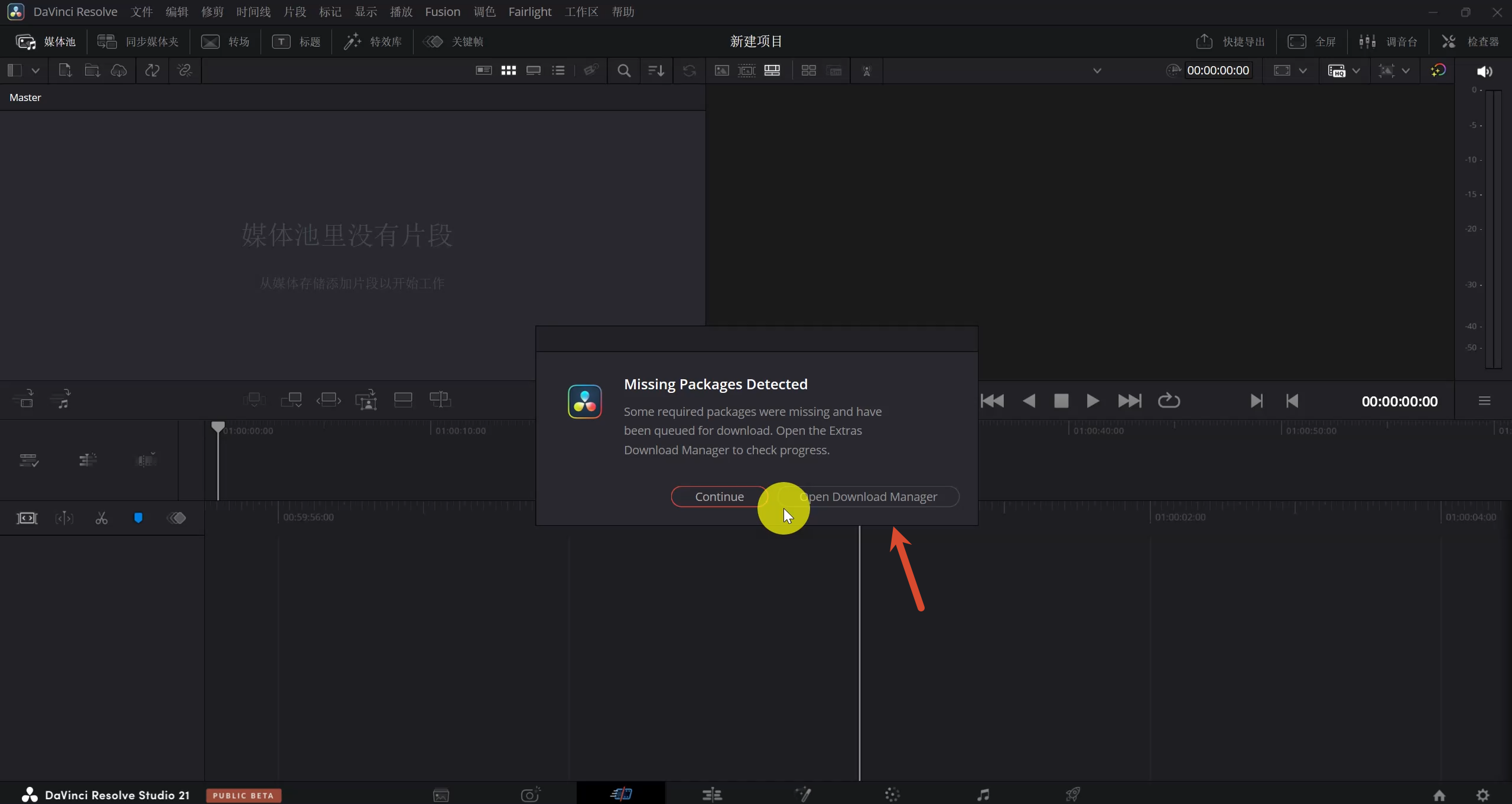
Task: Click the import media folder icon
Action: [92, 71]
